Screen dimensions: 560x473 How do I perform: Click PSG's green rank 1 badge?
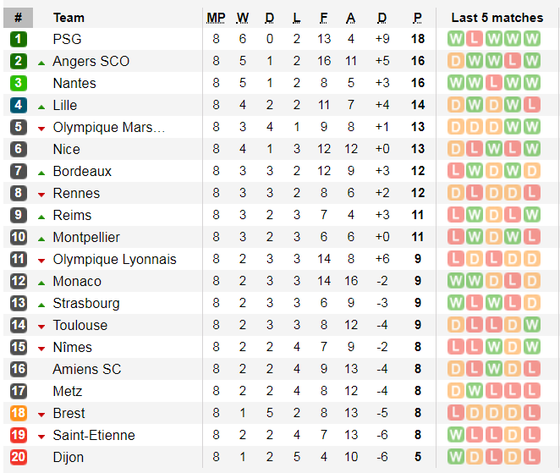tap(18, 39)
